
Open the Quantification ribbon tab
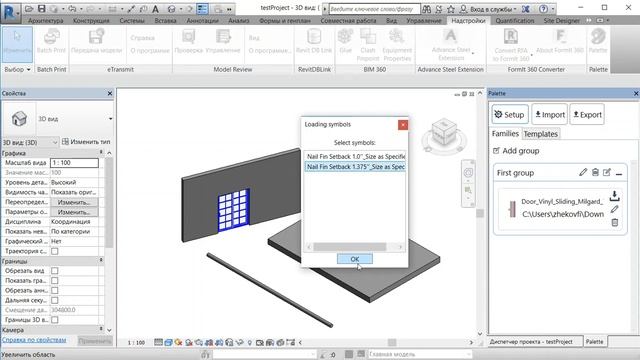515,20
